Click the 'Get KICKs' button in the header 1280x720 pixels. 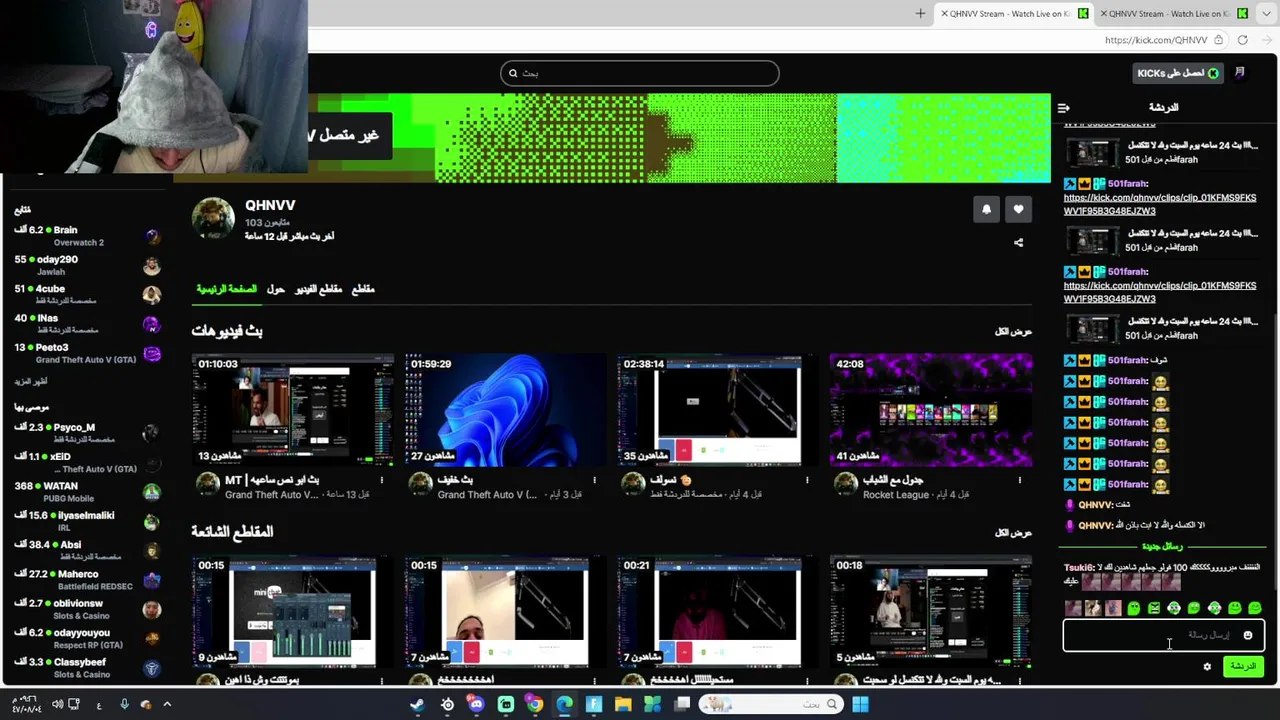coord(1177,73)
